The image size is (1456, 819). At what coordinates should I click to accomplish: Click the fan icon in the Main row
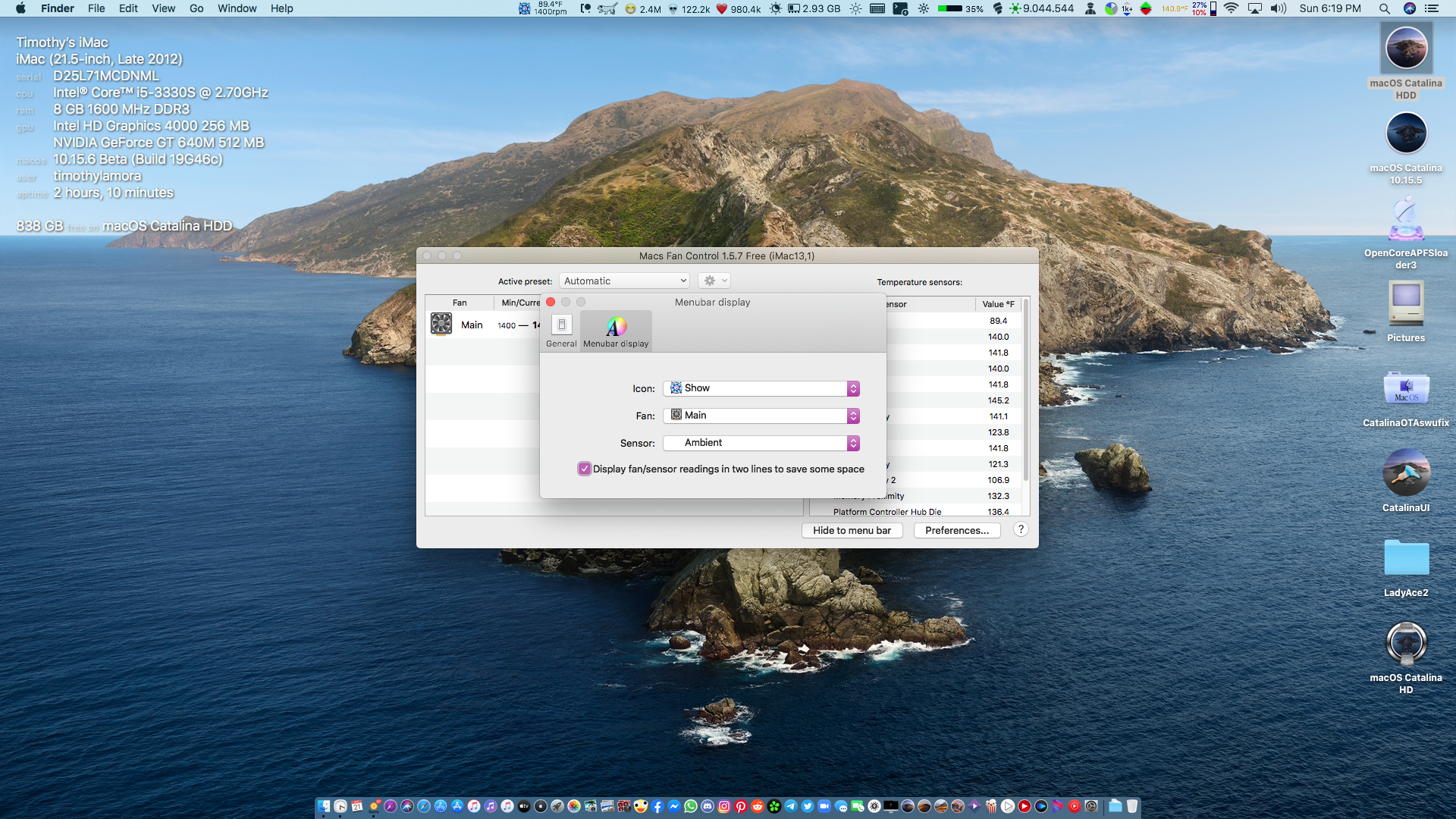(441, 324)
